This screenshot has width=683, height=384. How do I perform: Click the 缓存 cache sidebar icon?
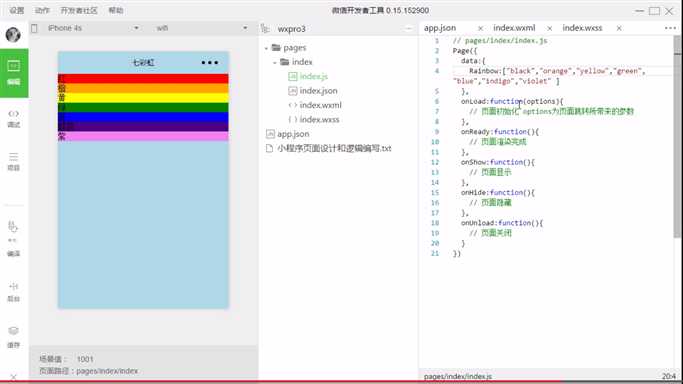pos(14,337)
